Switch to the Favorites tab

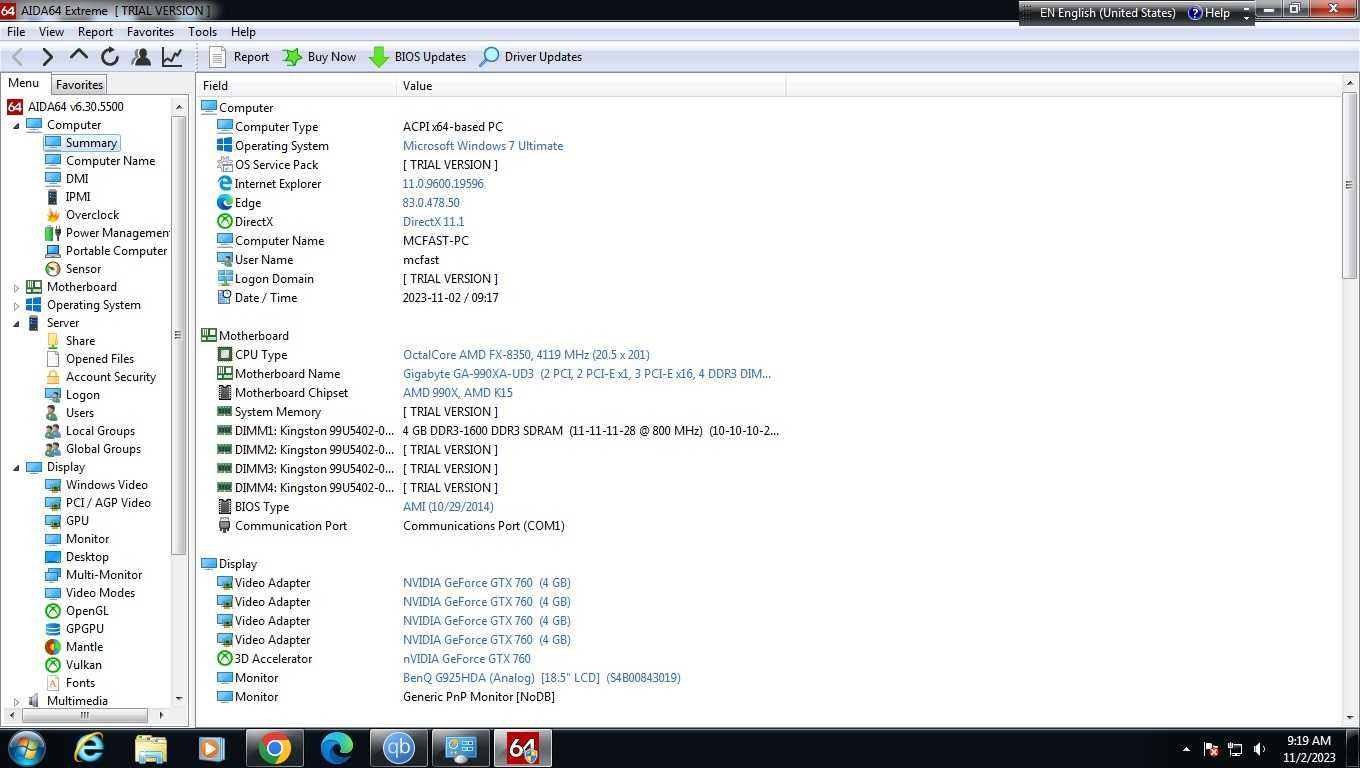[x=79, y=85]
